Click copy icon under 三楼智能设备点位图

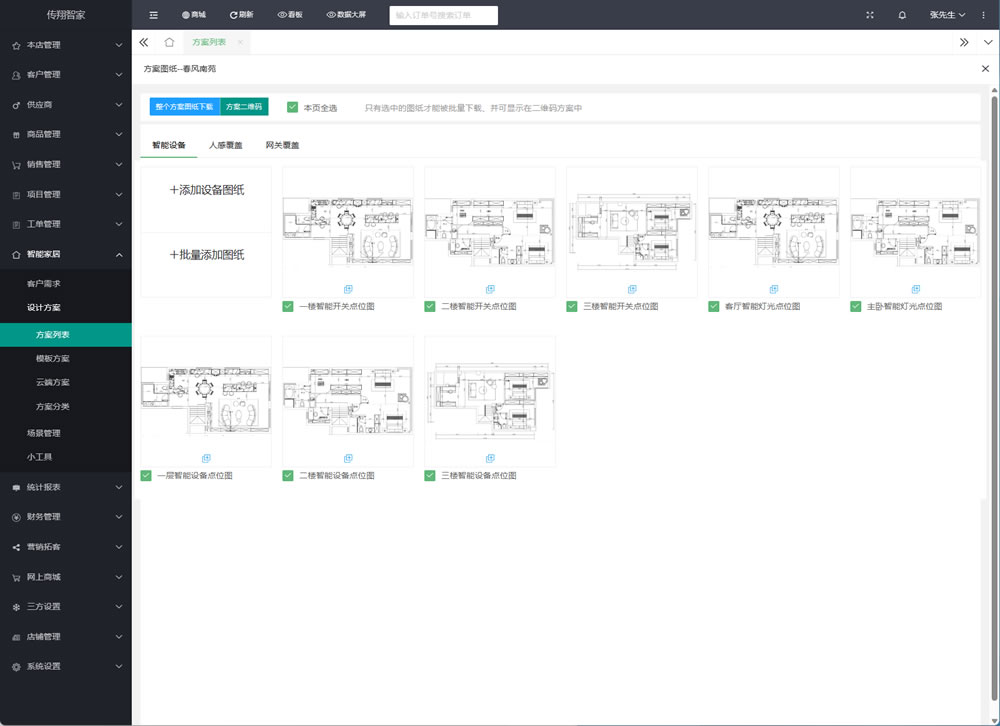tap(490, 458)
